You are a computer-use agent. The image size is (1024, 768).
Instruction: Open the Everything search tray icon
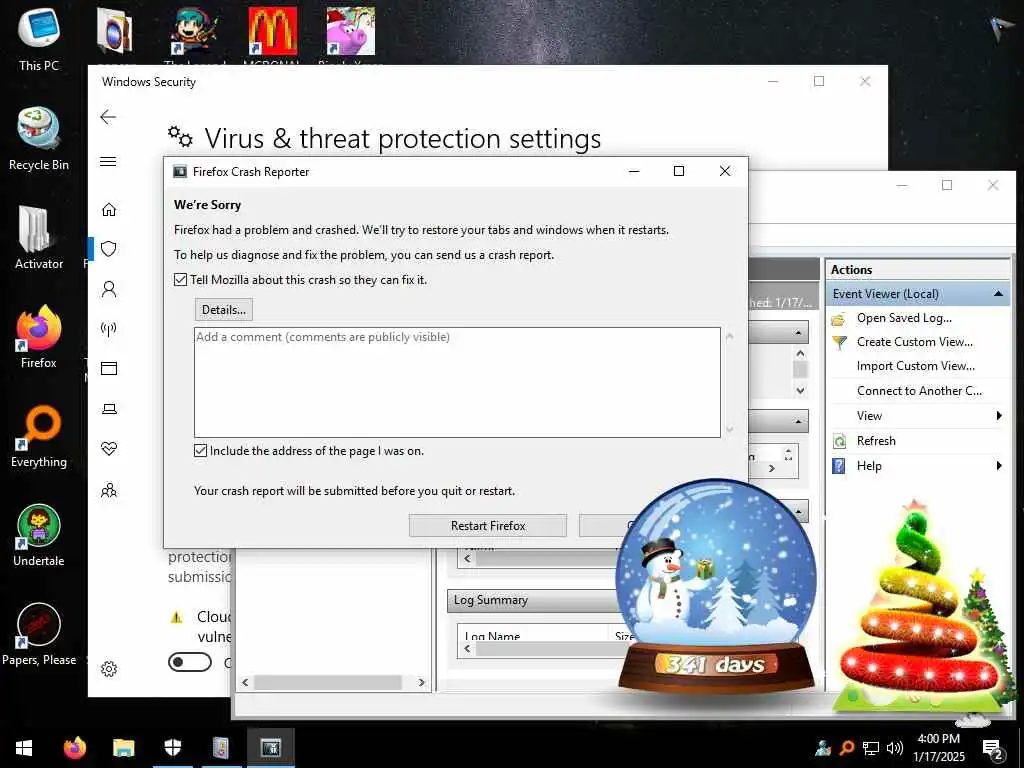[846, 748]
